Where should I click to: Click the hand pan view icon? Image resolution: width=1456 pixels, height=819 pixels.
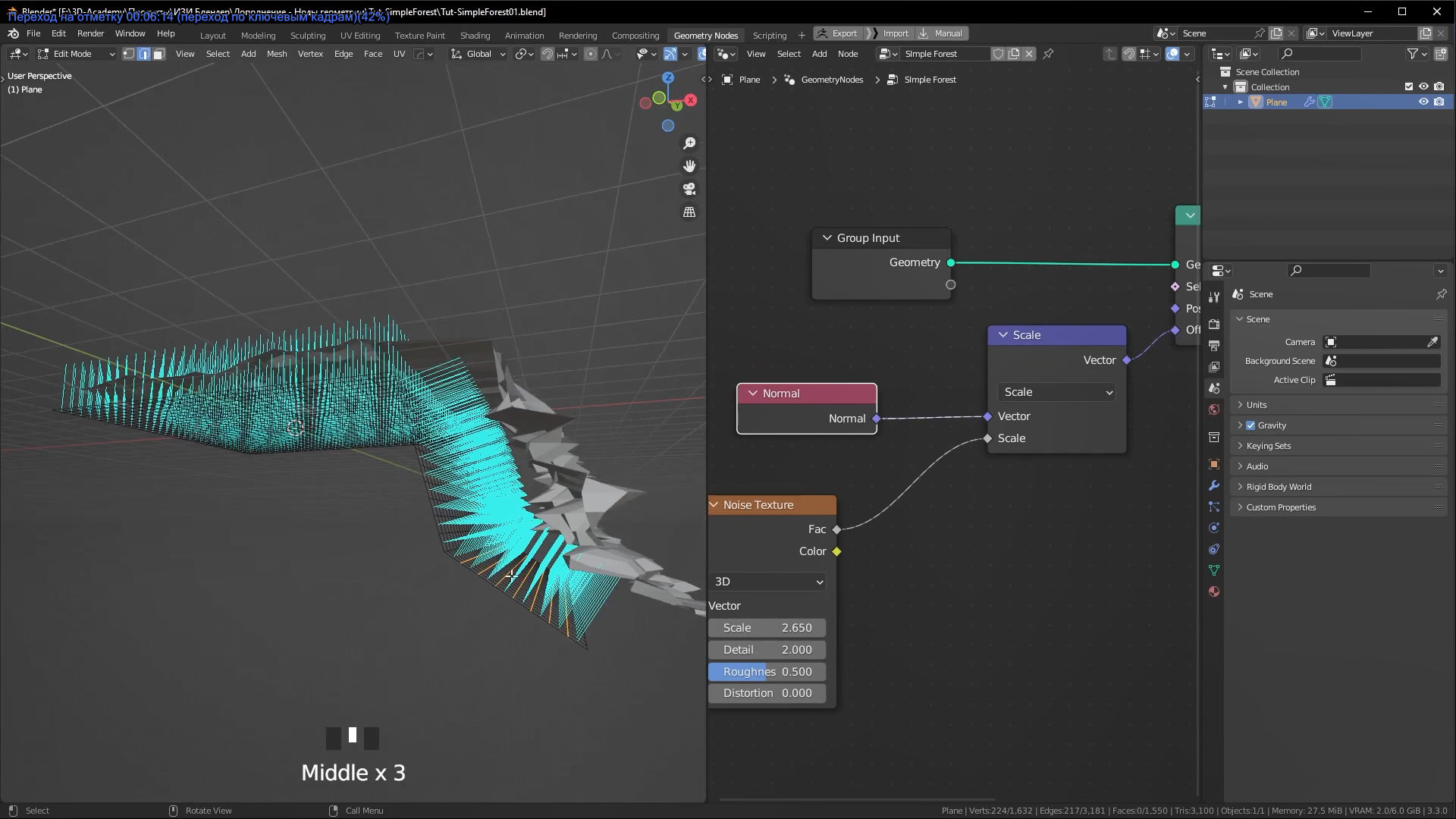(689, 166)
